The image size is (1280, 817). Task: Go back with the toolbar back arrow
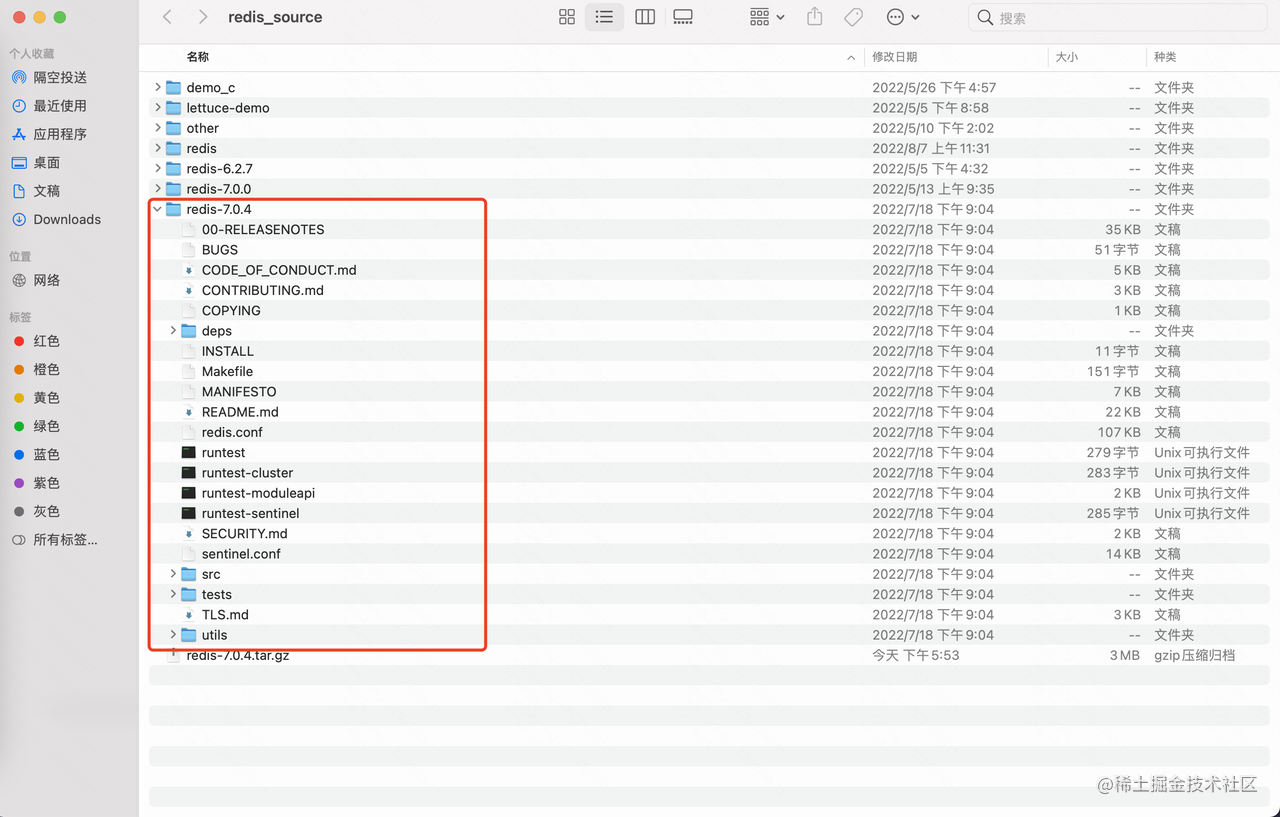[x=167, y=17]
